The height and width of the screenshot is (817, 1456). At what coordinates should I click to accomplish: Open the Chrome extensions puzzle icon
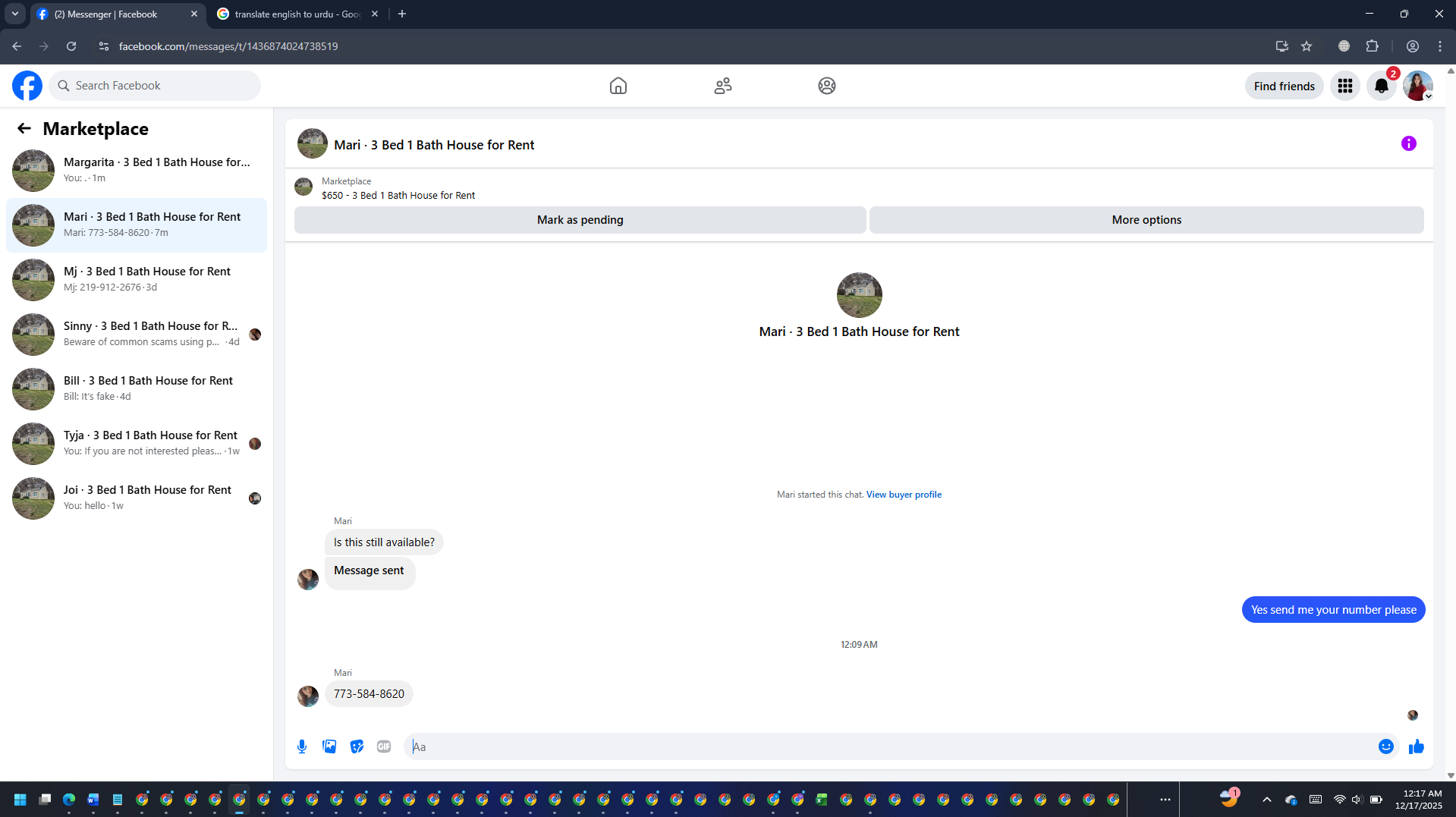1372,46
